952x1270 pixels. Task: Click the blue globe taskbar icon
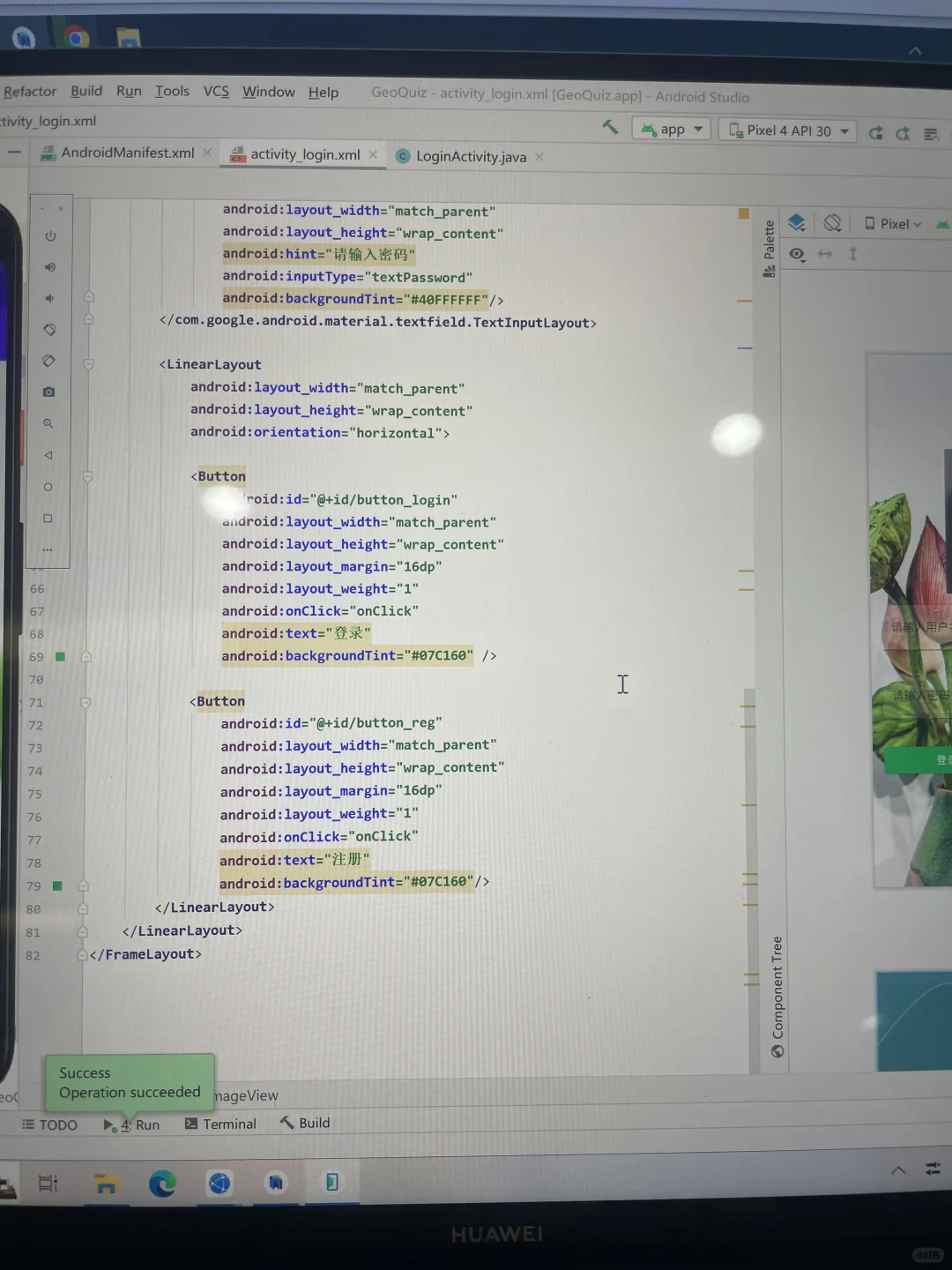(x=219, y=1183)
